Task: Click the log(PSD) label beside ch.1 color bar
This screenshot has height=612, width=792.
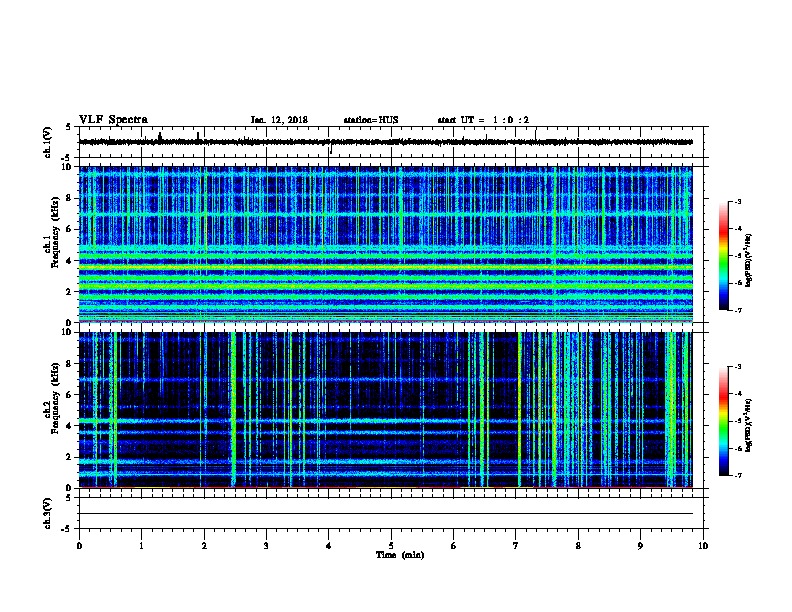Action: point(748,260)
